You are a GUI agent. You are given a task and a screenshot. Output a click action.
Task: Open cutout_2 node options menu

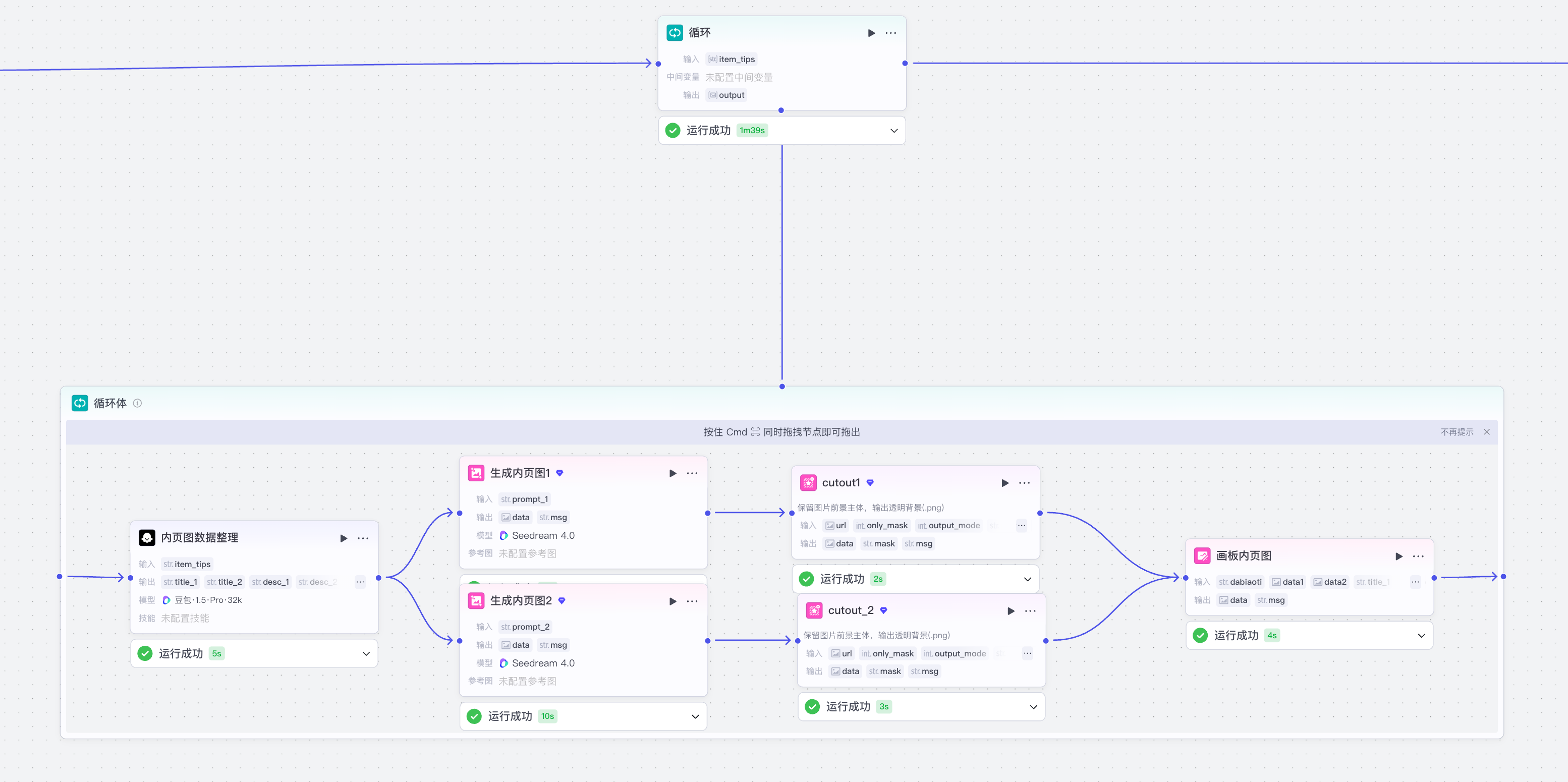pyautogui.click(x=1030, y=611)
